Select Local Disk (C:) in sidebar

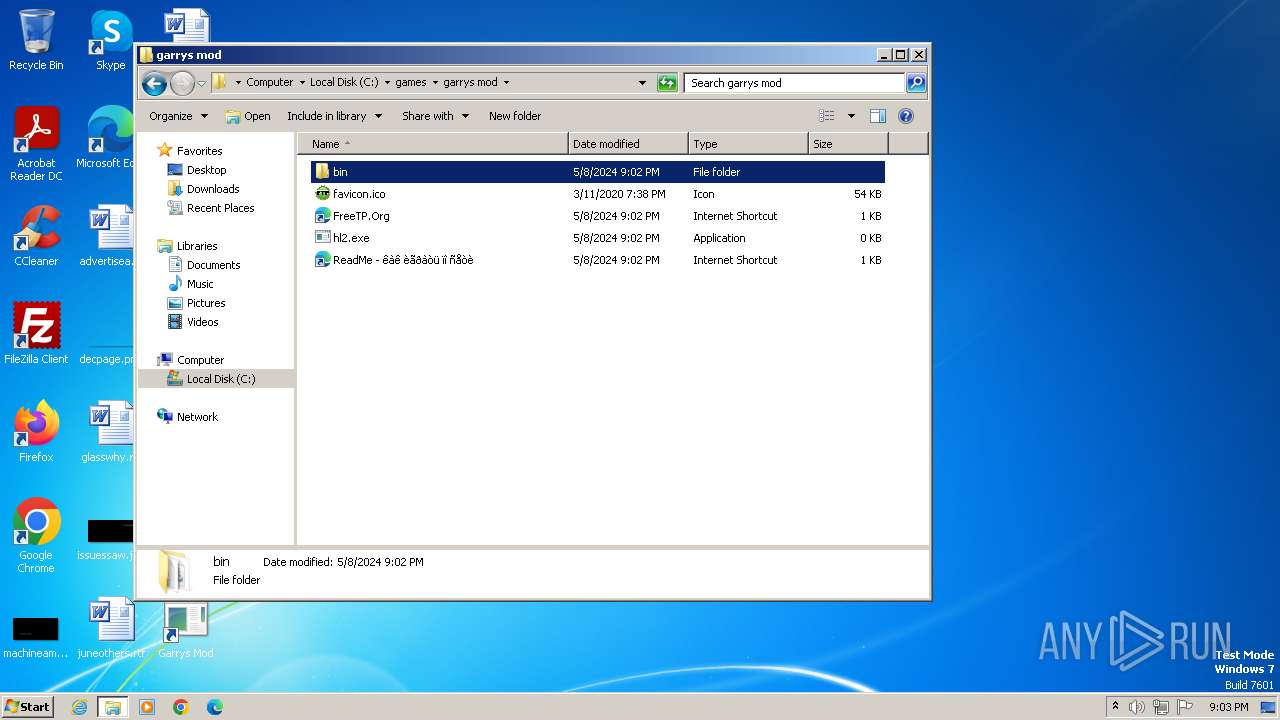coord(220,379)
